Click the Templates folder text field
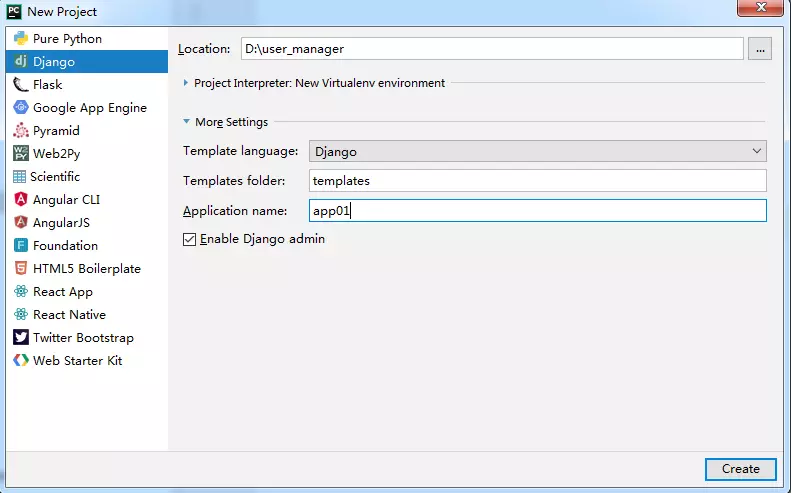791x493 pixels. [x=538, y=181]
